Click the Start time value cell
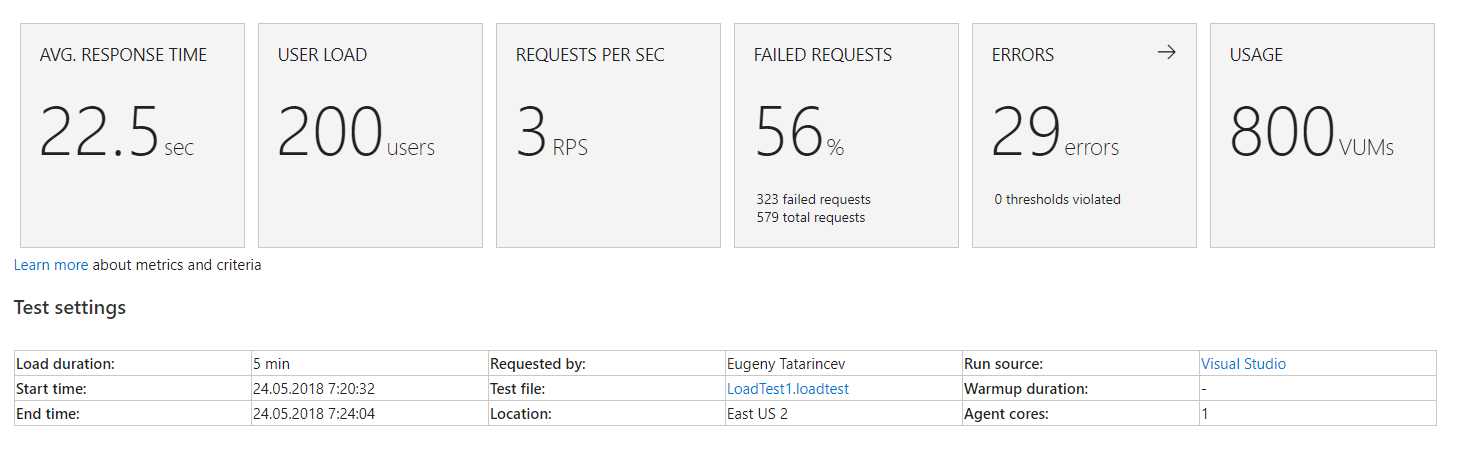Viewport: 1461px width, 452px height. [313, 389]
